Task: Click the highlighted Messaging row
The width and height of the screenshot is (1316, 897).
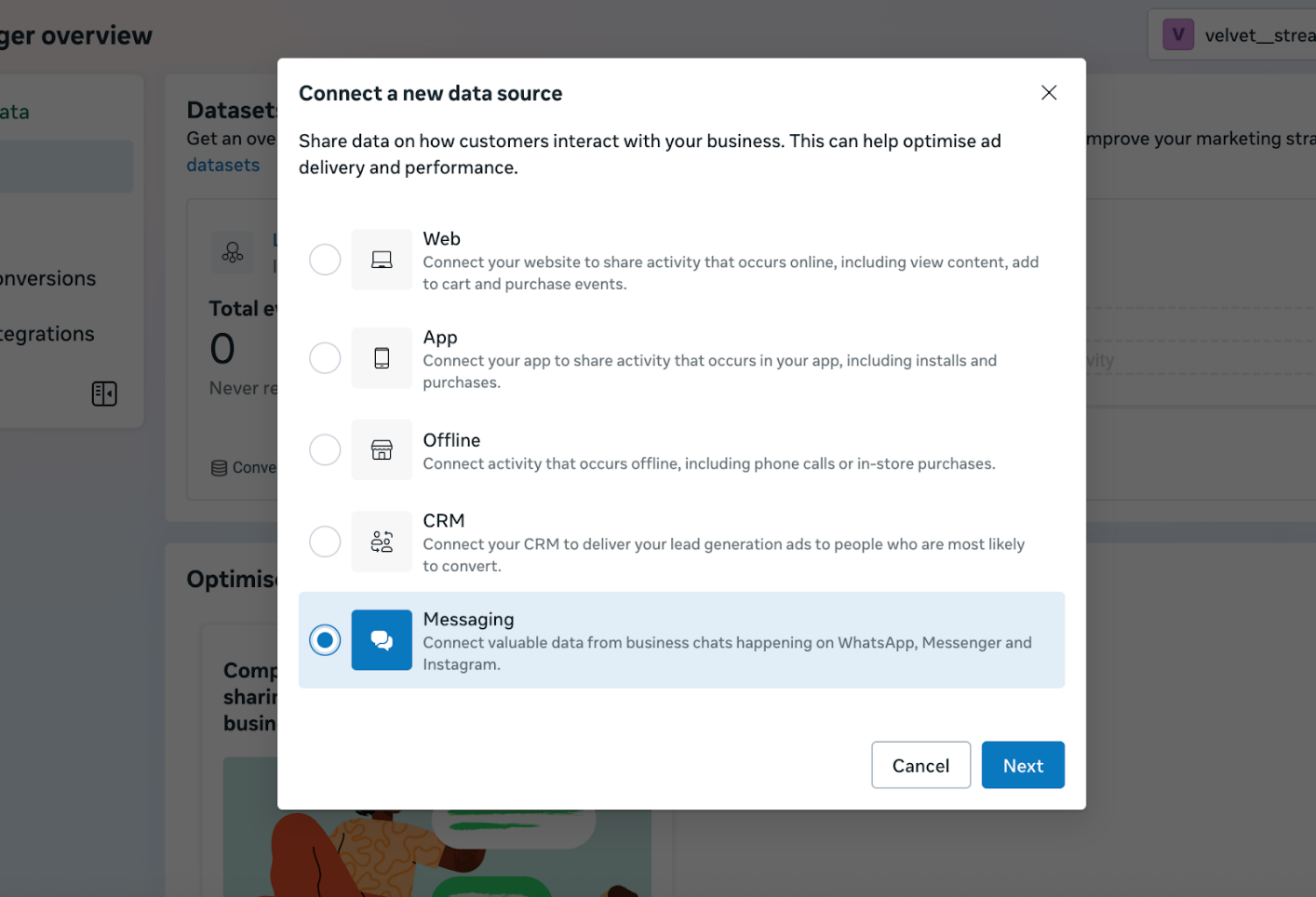Action: [x=681, y=640]
